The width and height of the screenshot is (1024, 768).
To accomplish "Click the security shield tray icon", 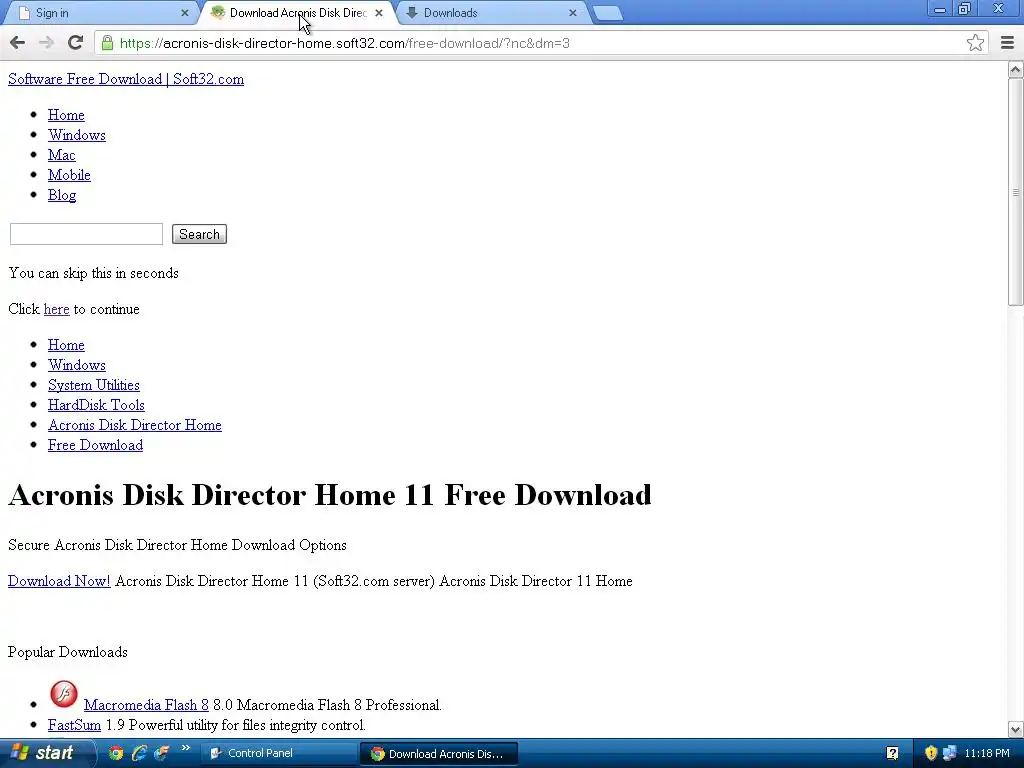I will coord(931,753).
